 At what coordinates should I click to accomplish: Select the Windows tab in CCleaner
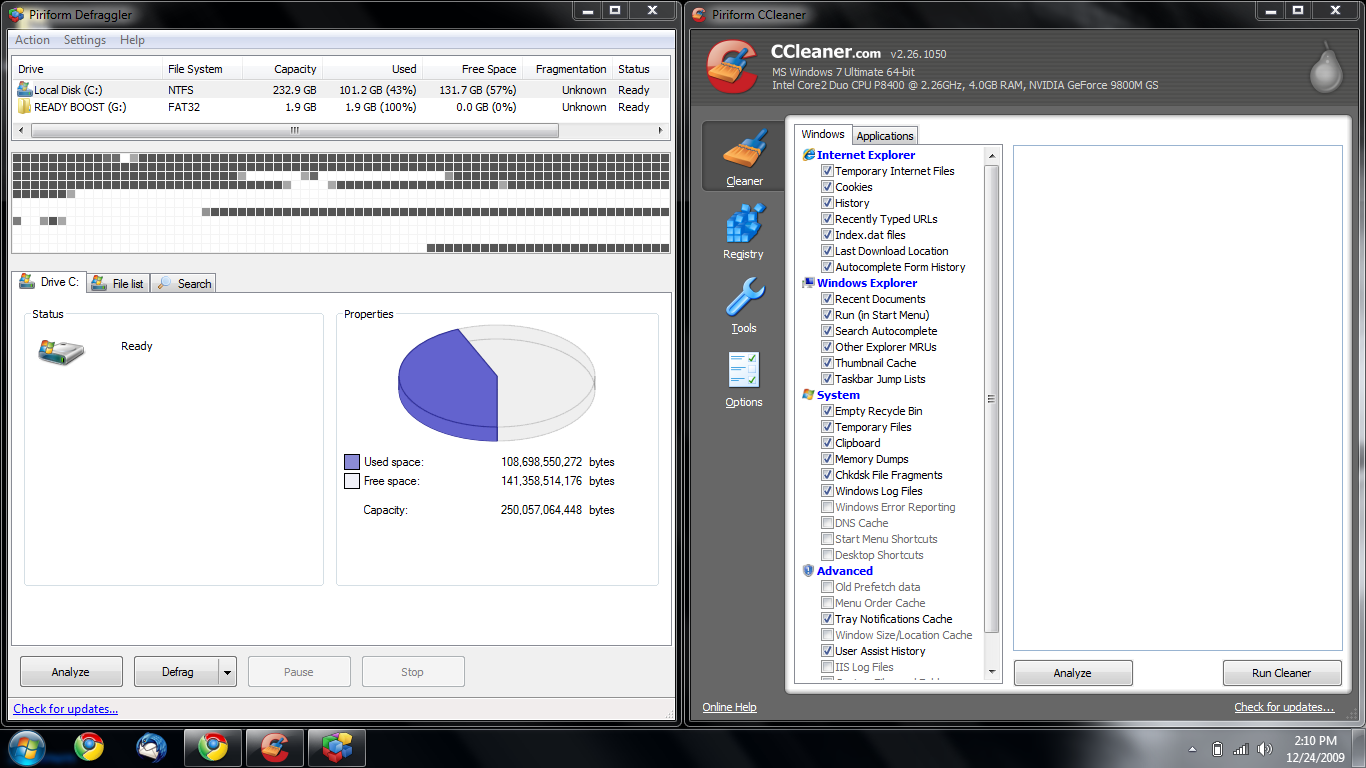click(x=823, y=134)
